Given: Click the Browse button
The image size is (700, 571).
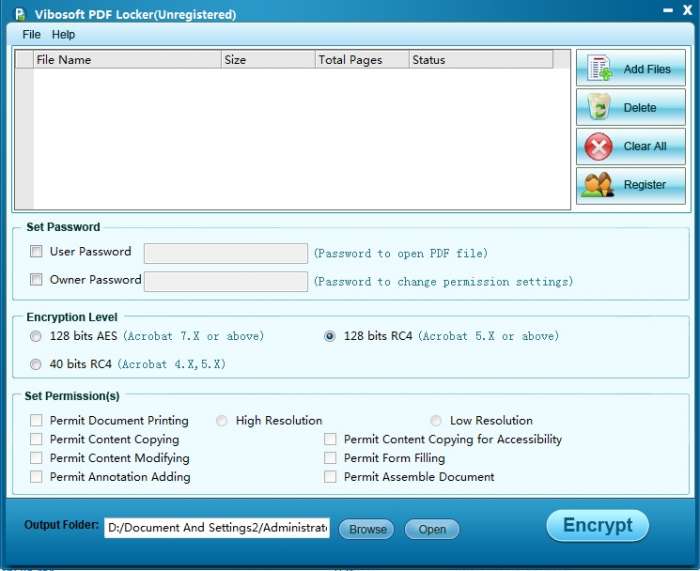Looking at the screenshot, I should (367, 529).
